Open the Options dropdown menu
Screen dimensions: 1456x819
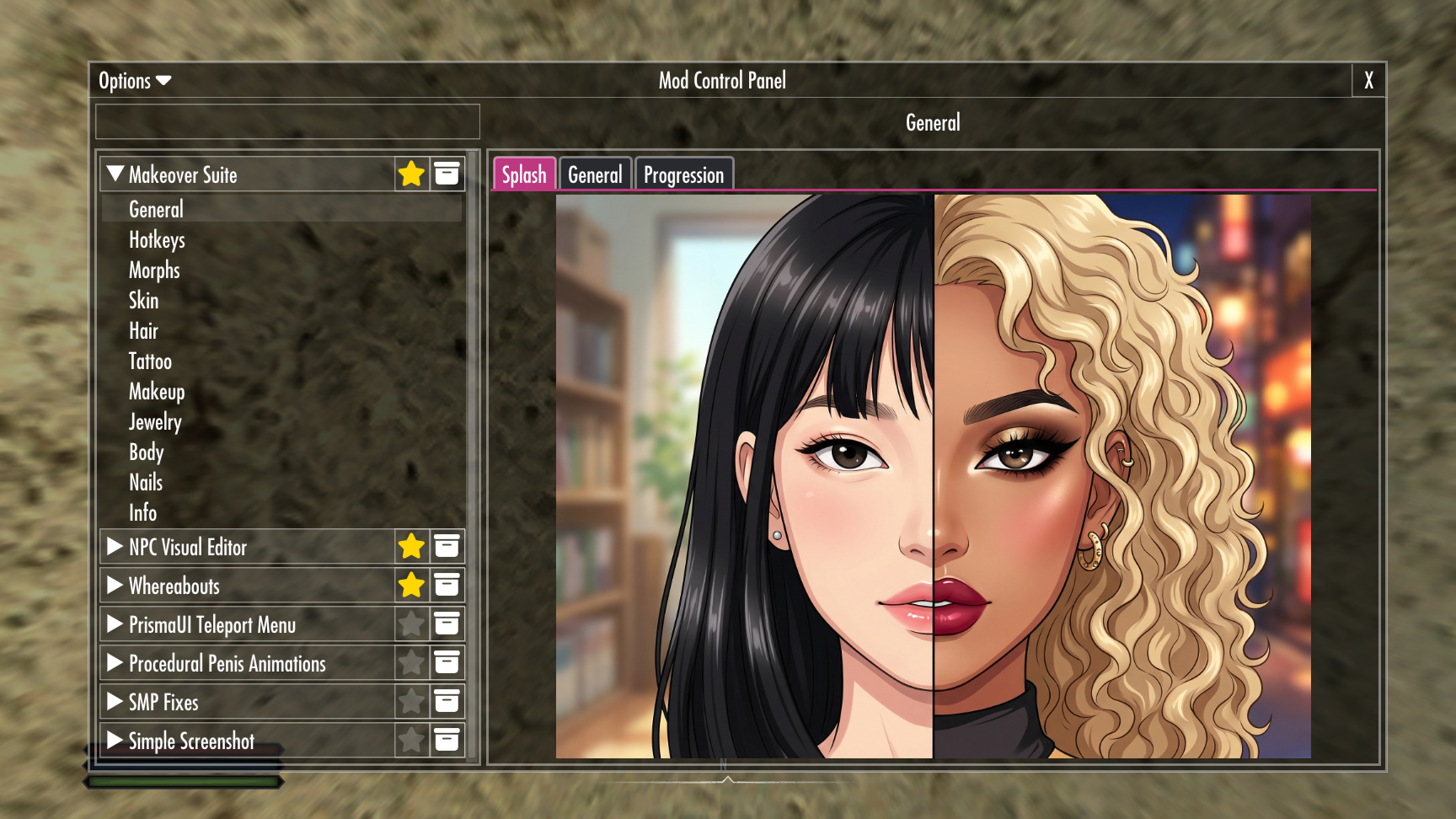135,81
